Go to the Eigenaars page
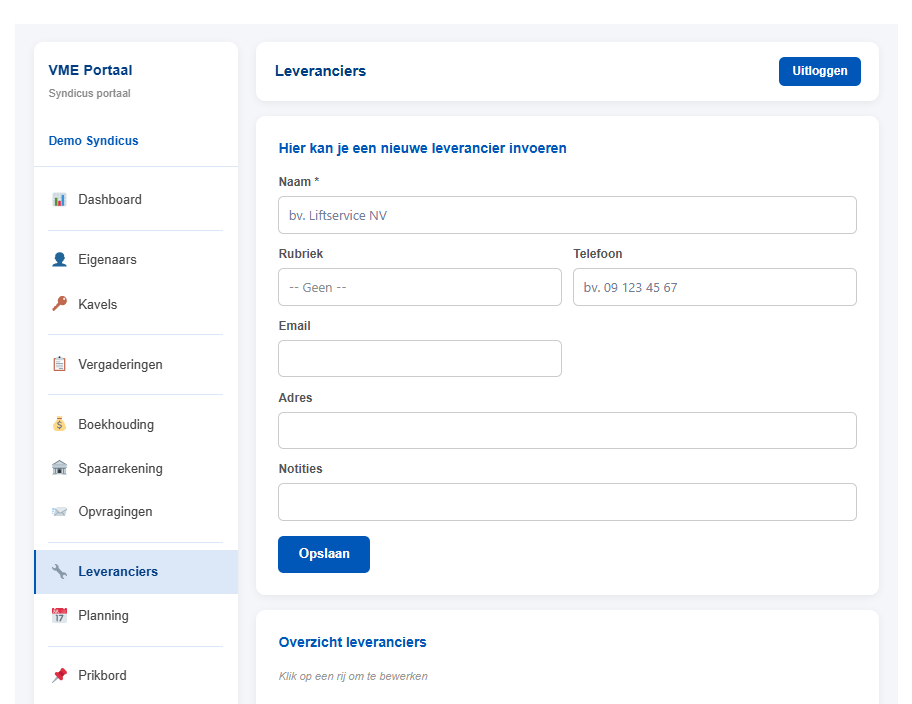The height and width of the screenshot is (704, 912). tap(136, 259)
